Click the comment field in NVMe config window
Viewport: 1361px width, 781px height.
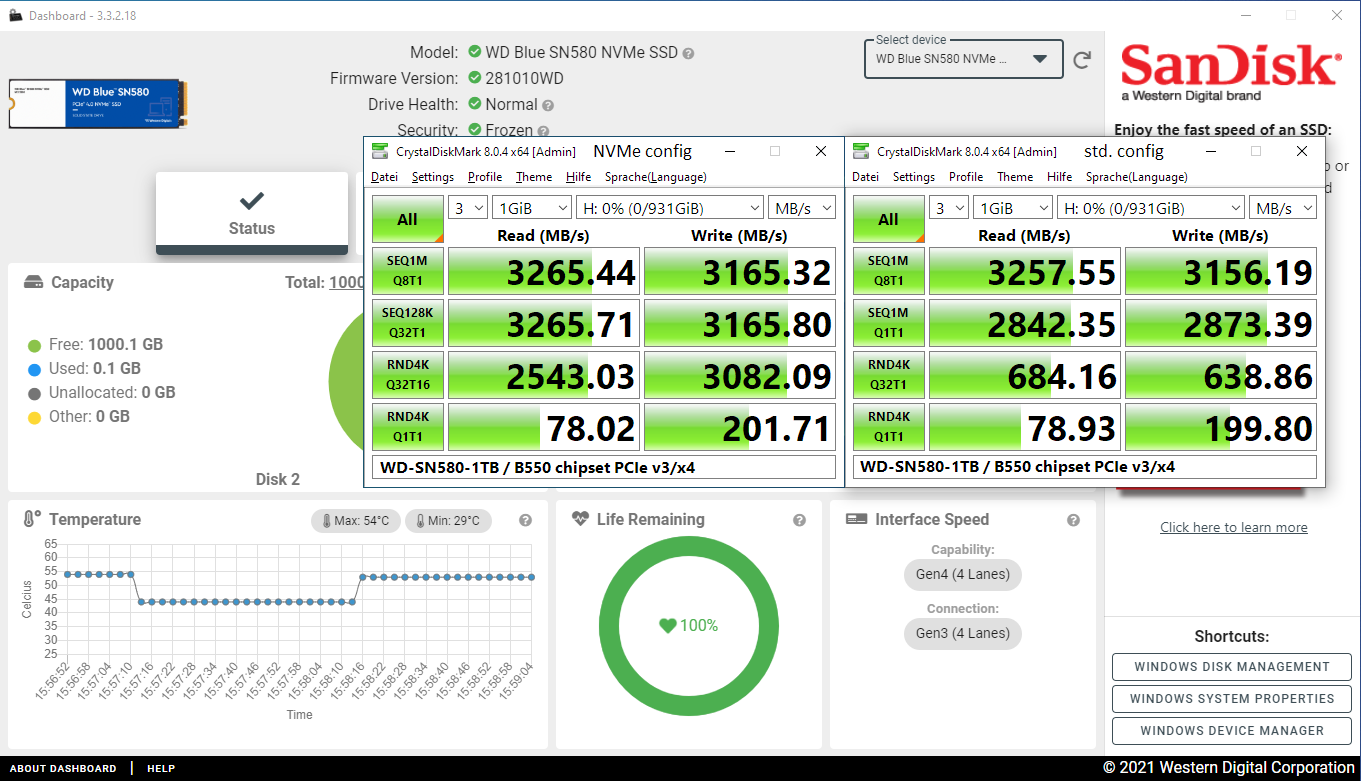tap(604, 467)
